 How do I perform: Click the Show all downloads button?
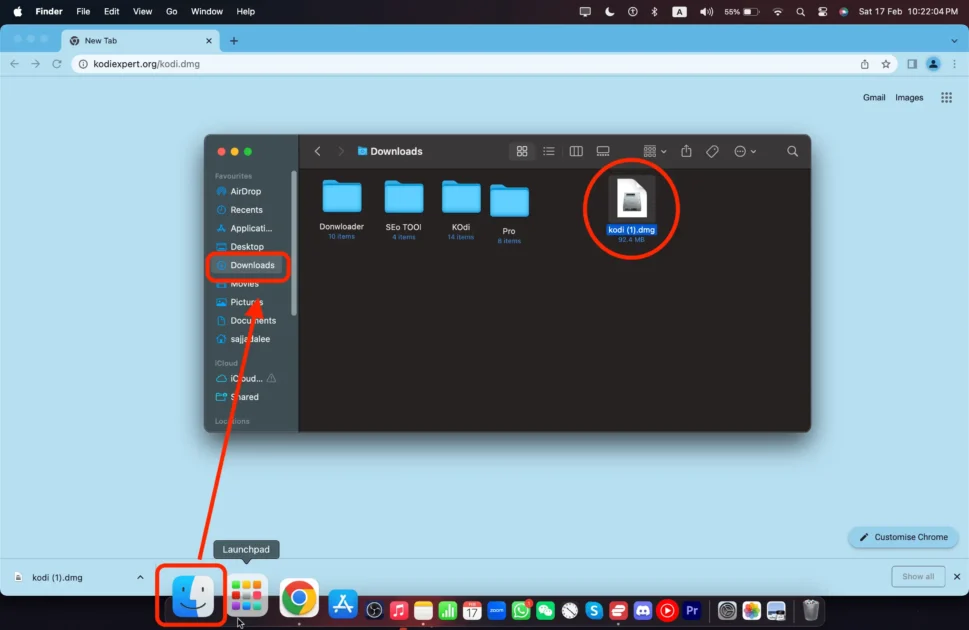pos(917,577)
